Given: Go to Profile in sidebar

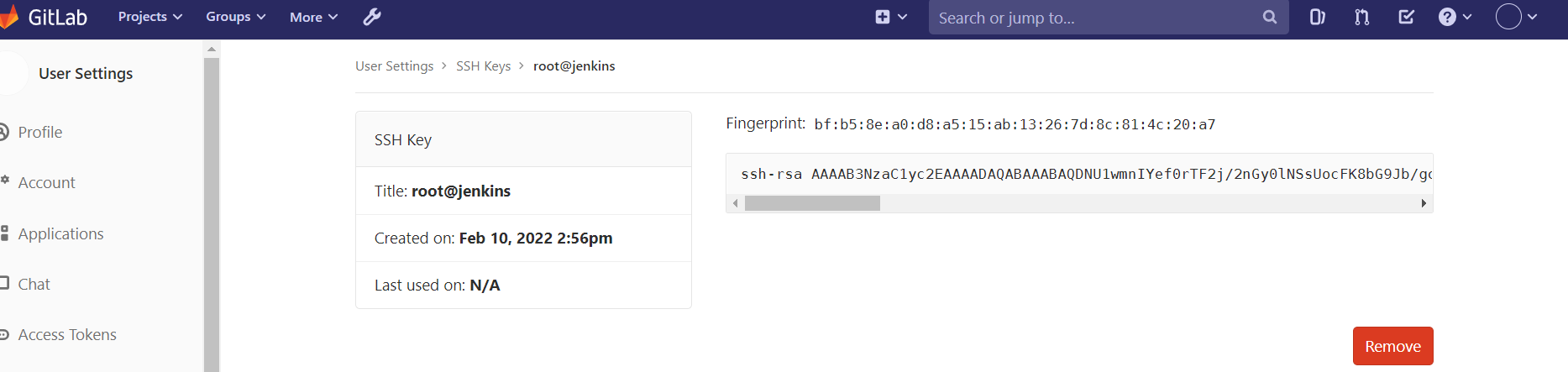Looking at the screenshot, I should tap(39, 132).
